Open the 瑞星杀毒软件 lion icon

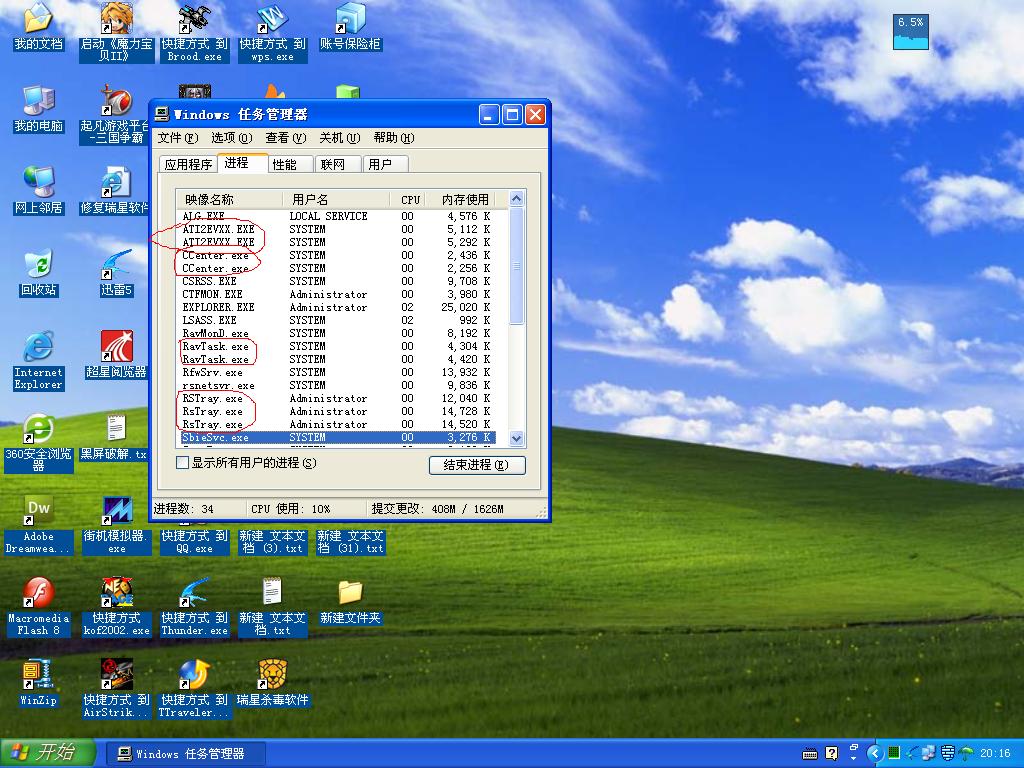tap(272, 675)
